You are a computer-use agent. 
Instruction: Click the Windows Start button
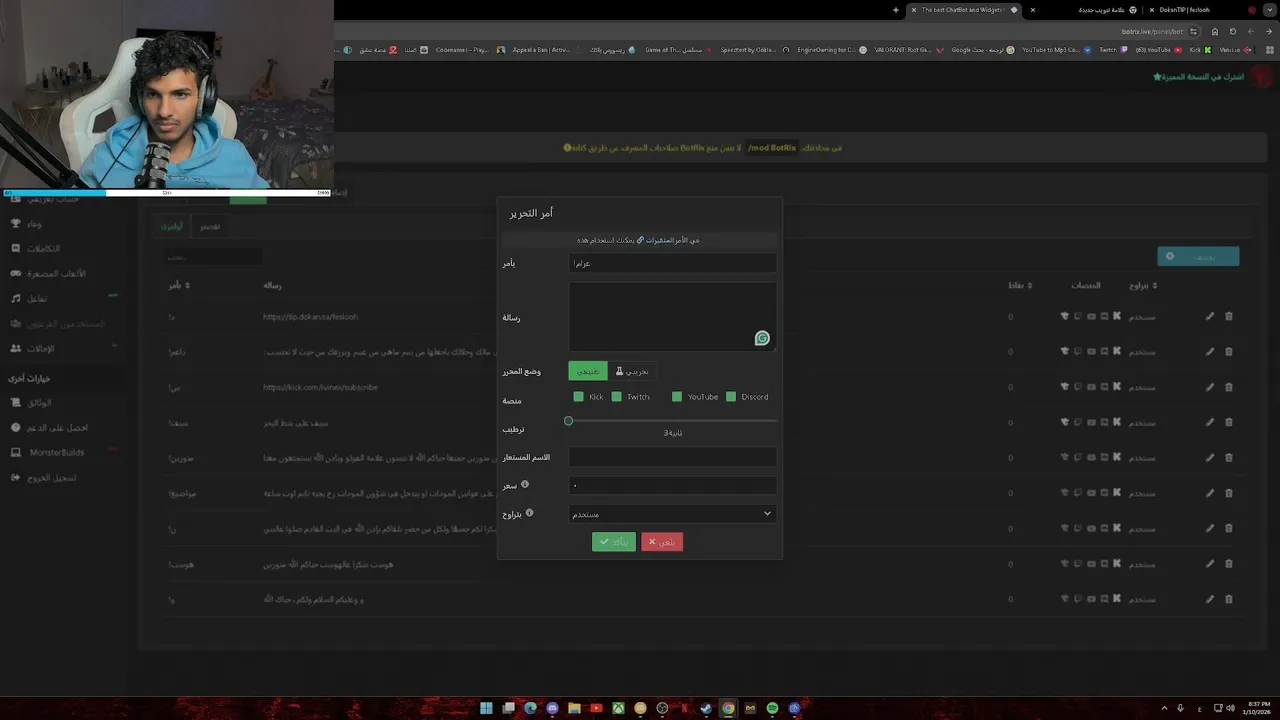(x=486, y=708)
